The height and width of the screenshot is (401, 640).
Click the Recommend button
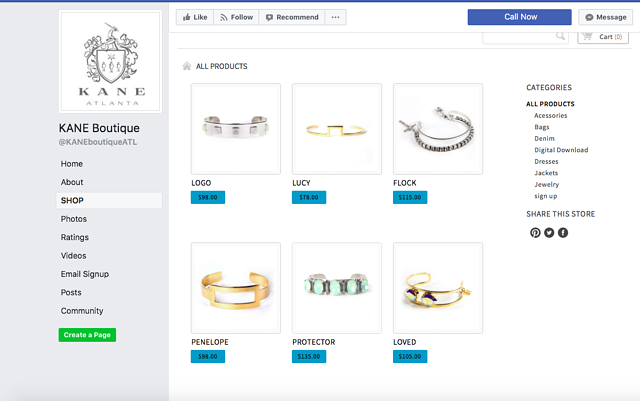(x=292, y=17)
